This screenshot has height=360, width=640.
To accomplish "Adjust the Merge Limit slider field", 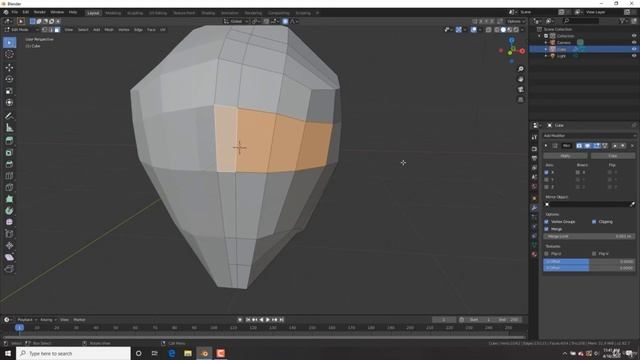I will [x=589, y=236].
